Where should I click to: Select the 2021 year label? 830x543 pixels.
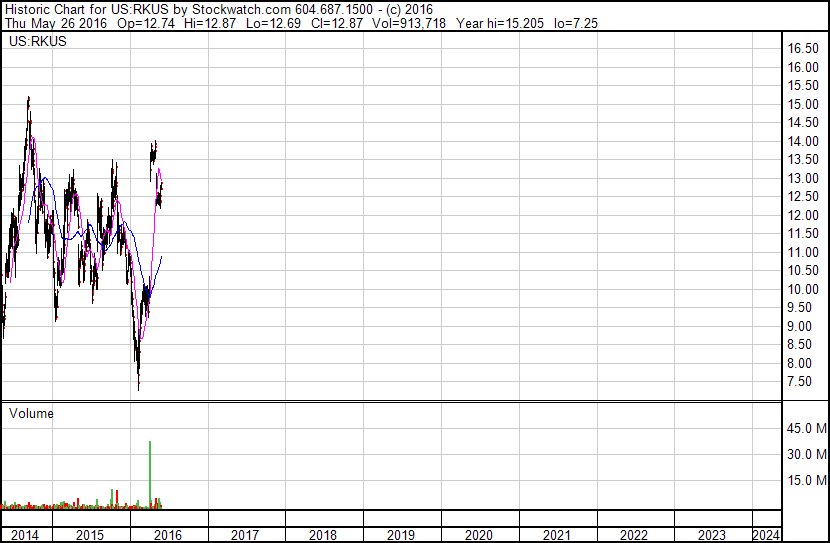[556, 535]
